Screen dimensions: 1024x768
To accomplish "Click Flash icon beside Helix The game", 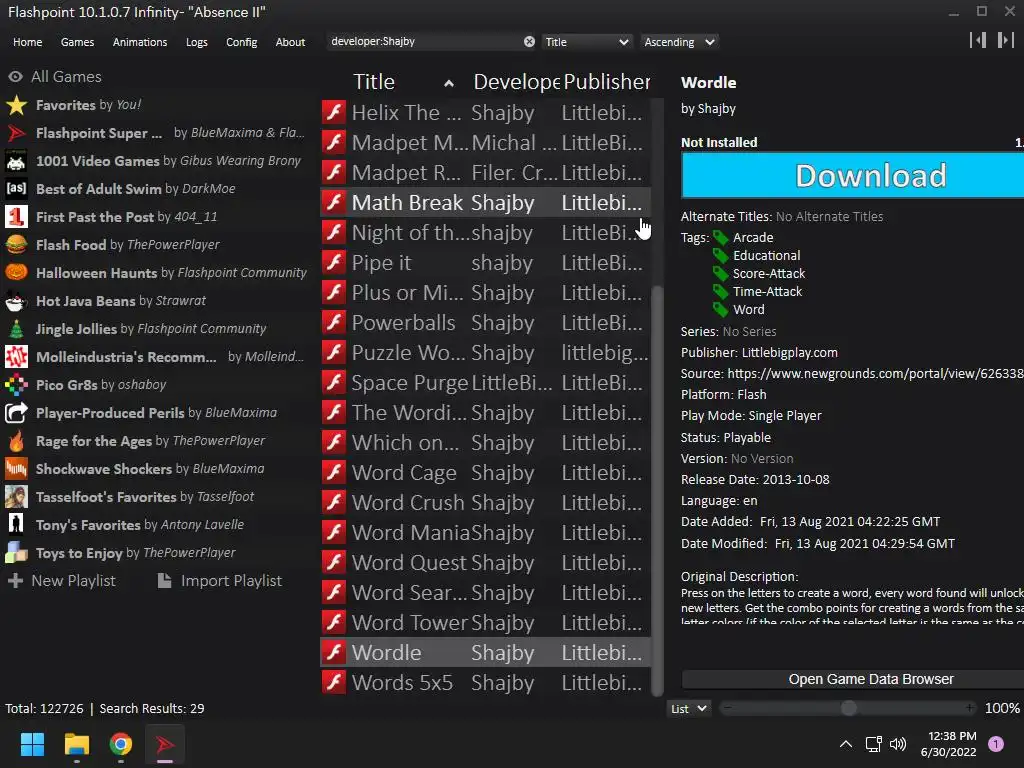I will tap(334, 112).
